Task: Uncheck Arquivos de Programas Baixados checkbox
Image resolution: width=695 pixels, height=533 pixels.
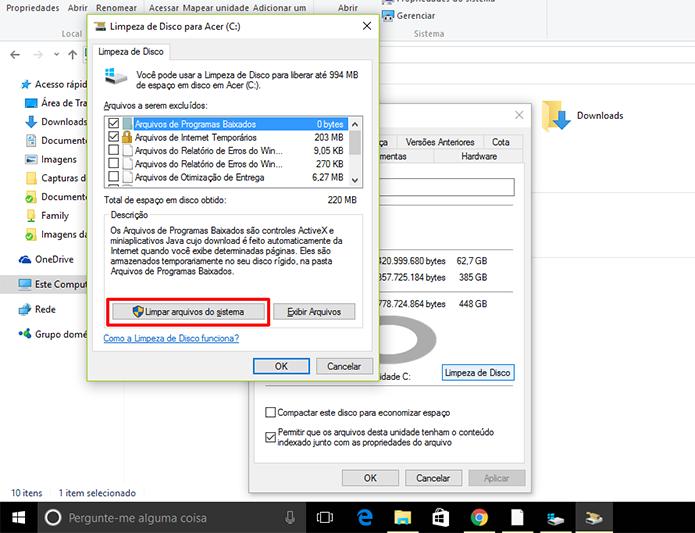Action: 113,124
